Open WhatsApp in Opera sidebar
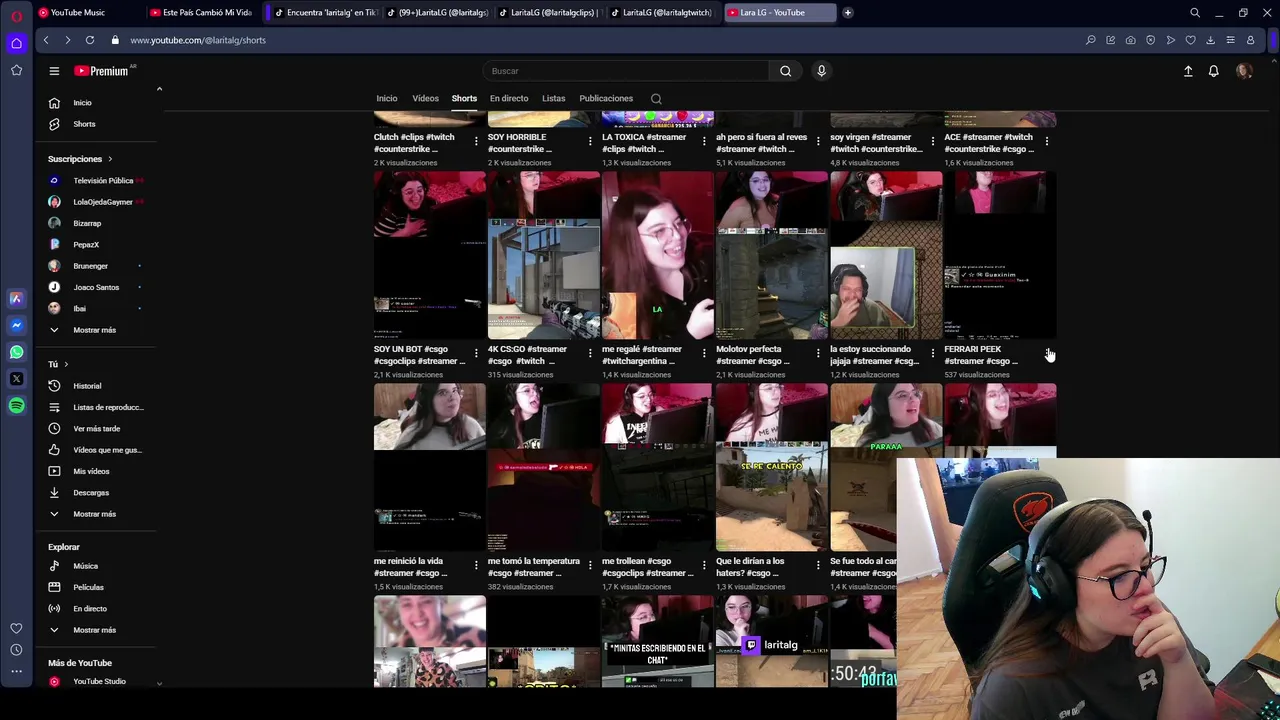The width and height of the screenshot is (1280, 720). (16, 352)
